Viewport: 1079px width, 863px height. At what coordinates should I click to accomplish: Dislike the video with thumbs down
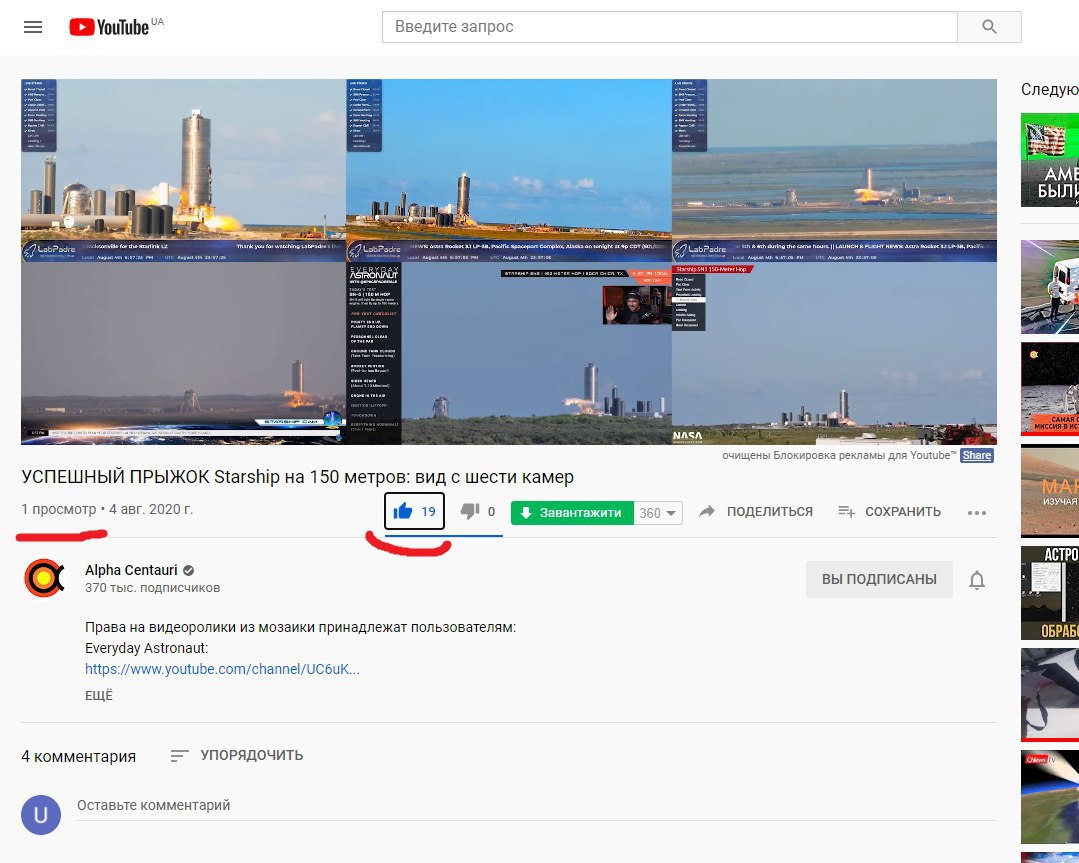click(x=478, y=511)
